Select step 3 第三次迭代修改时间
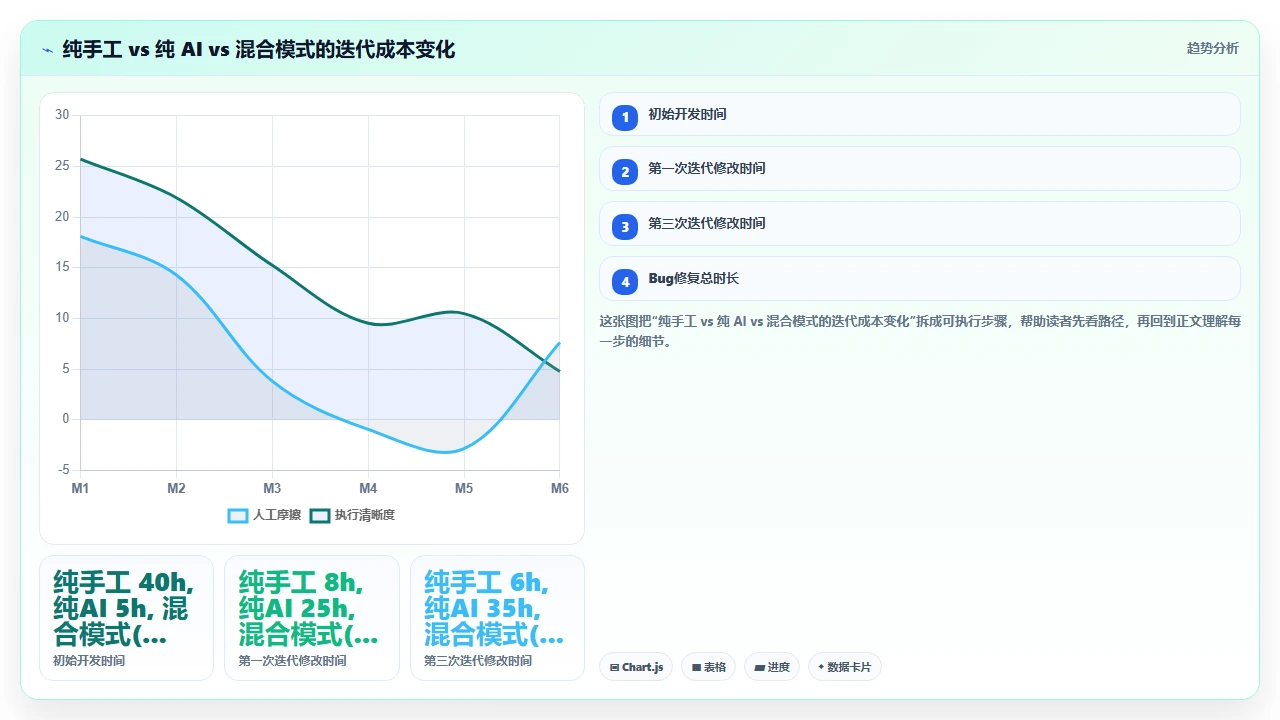 [919, 224]
